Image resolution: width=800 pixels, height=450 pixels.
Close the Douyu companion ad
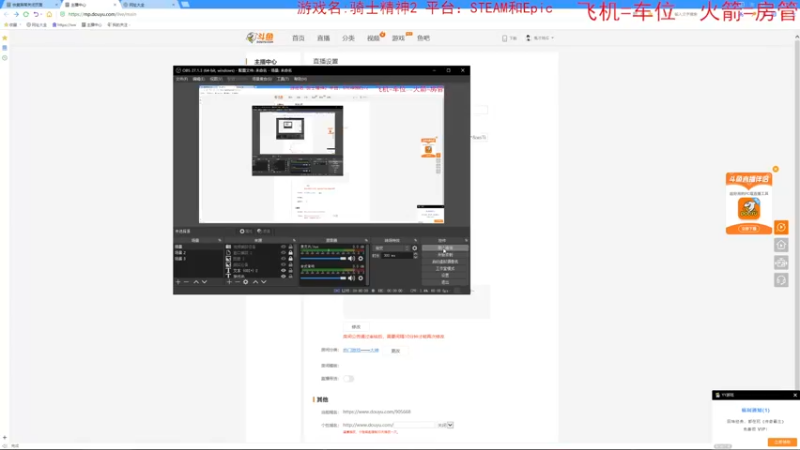point(776,169)
